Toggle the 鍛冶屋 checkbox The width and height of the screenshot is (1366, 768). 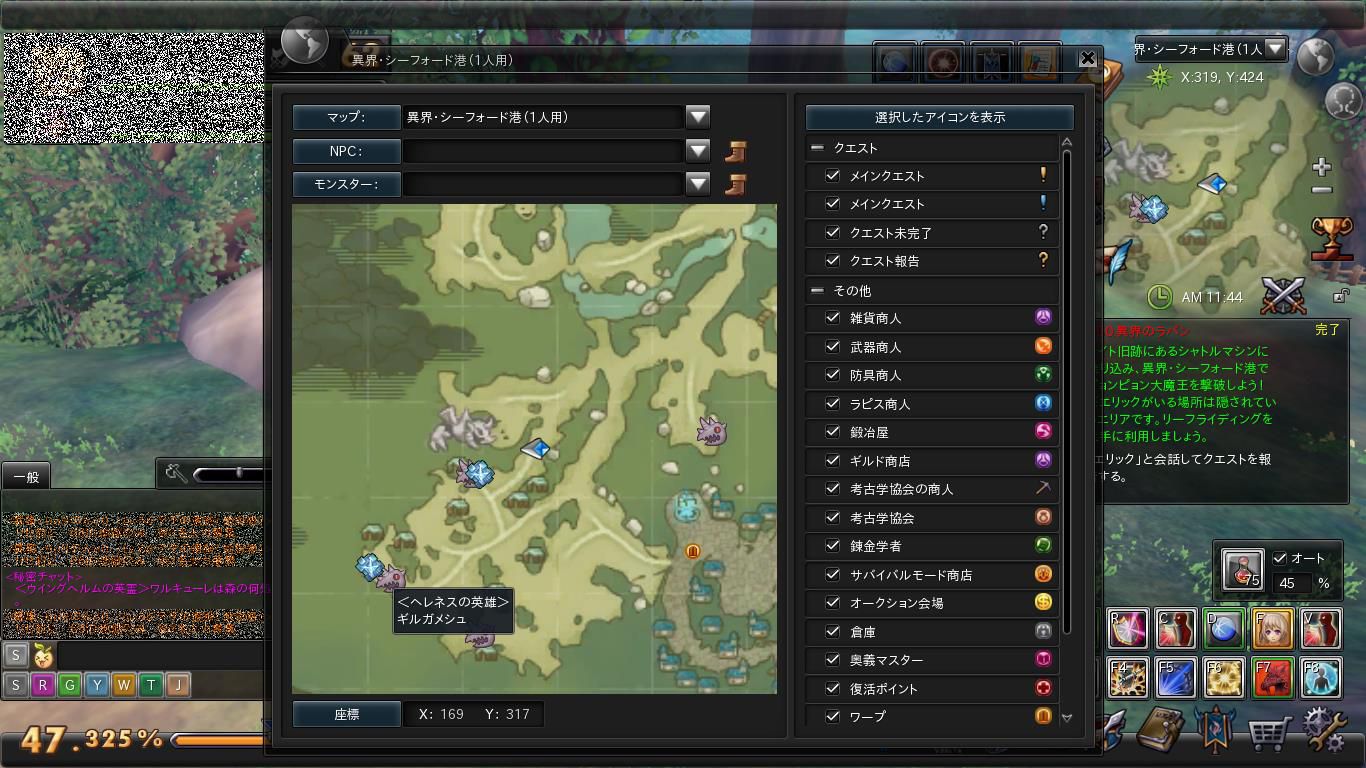click(832, 432)
